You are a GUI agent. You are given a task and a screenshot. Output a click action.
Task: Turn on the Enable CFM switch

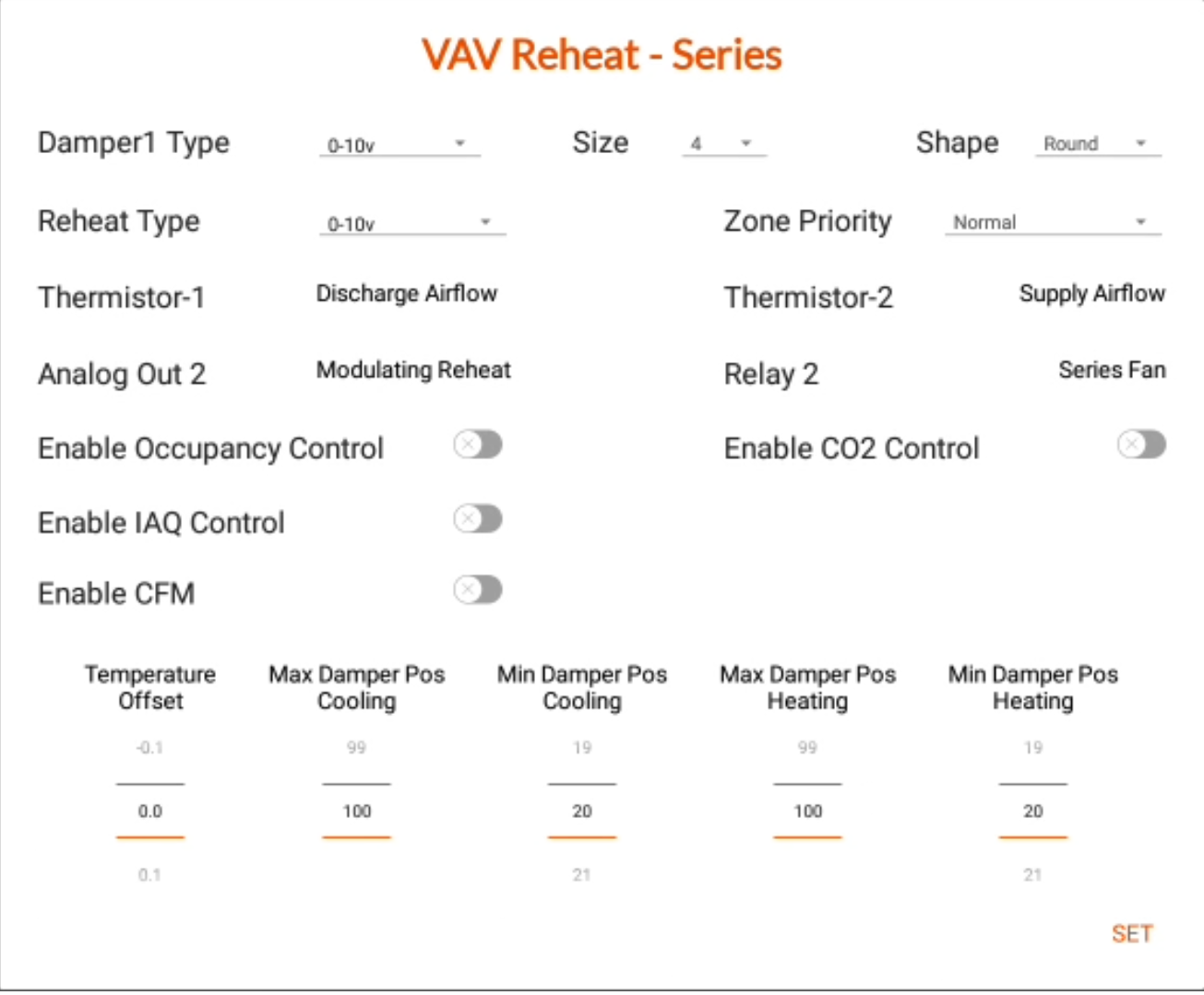point(478,590)
